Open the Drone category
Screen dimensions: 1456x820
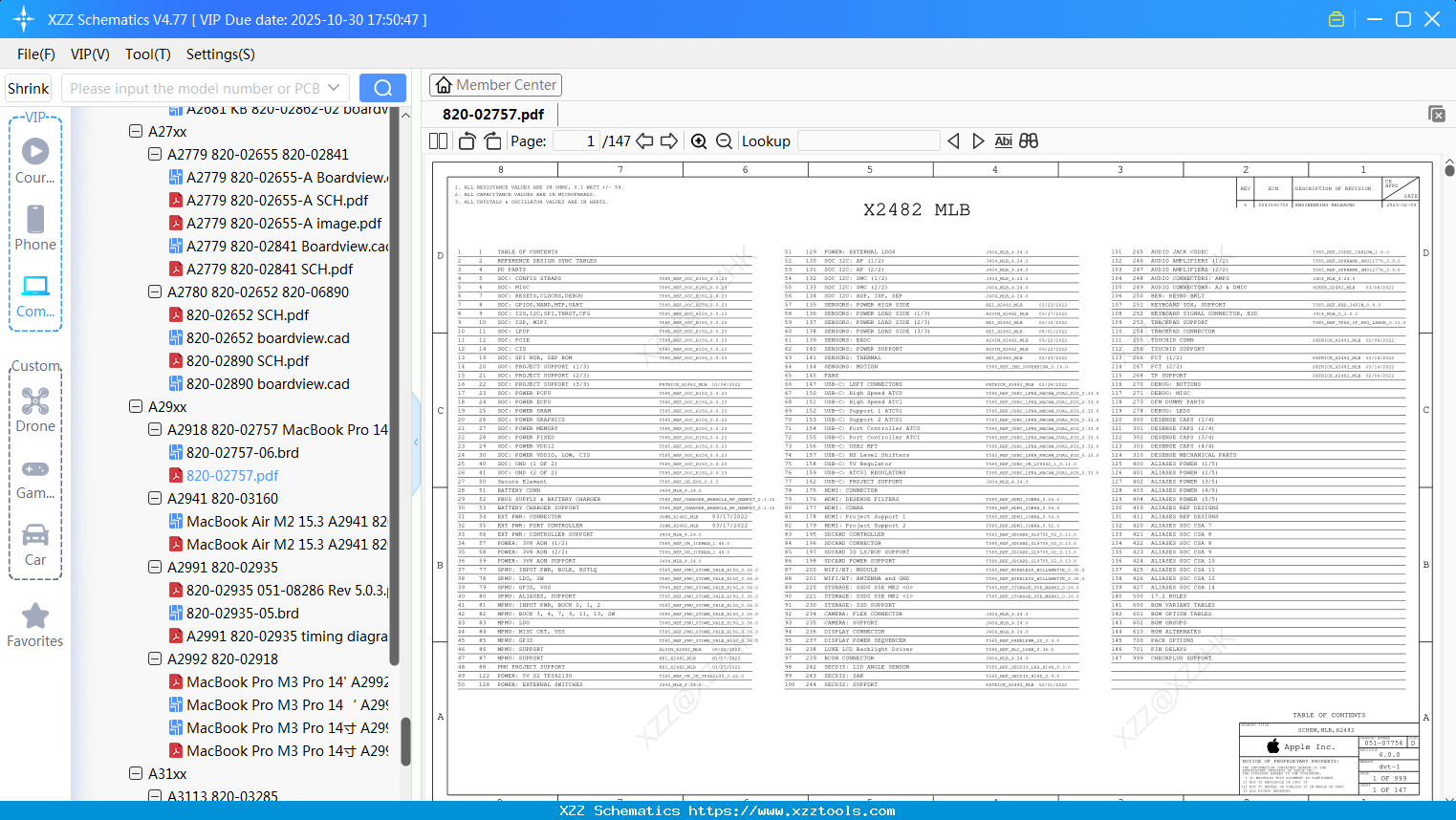[35, 409]
